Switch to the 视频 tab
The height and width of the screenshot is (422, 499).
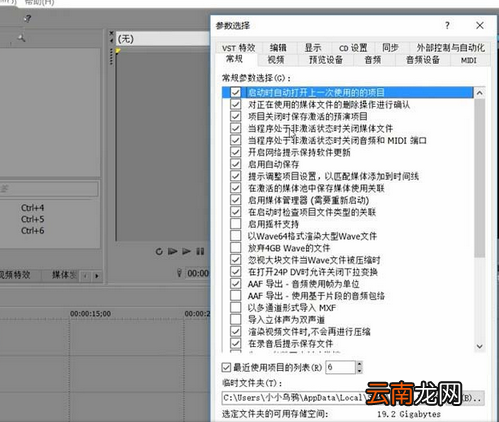point(276,60)
